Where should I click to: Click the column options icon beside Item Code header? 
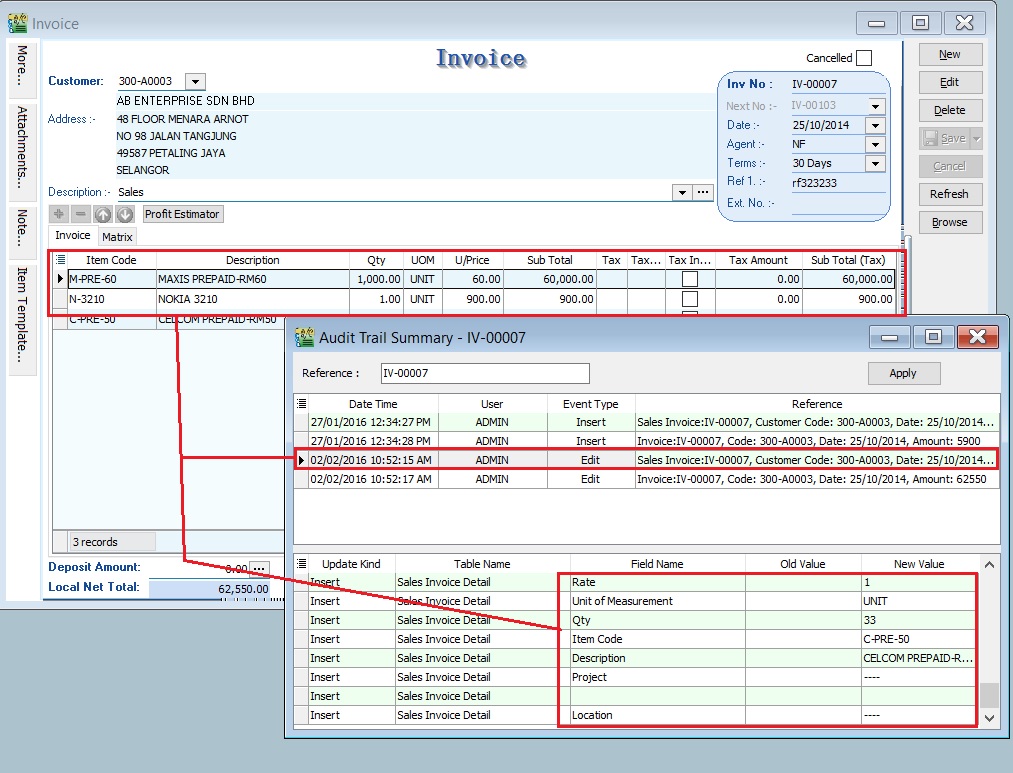[x=62, y=260]
